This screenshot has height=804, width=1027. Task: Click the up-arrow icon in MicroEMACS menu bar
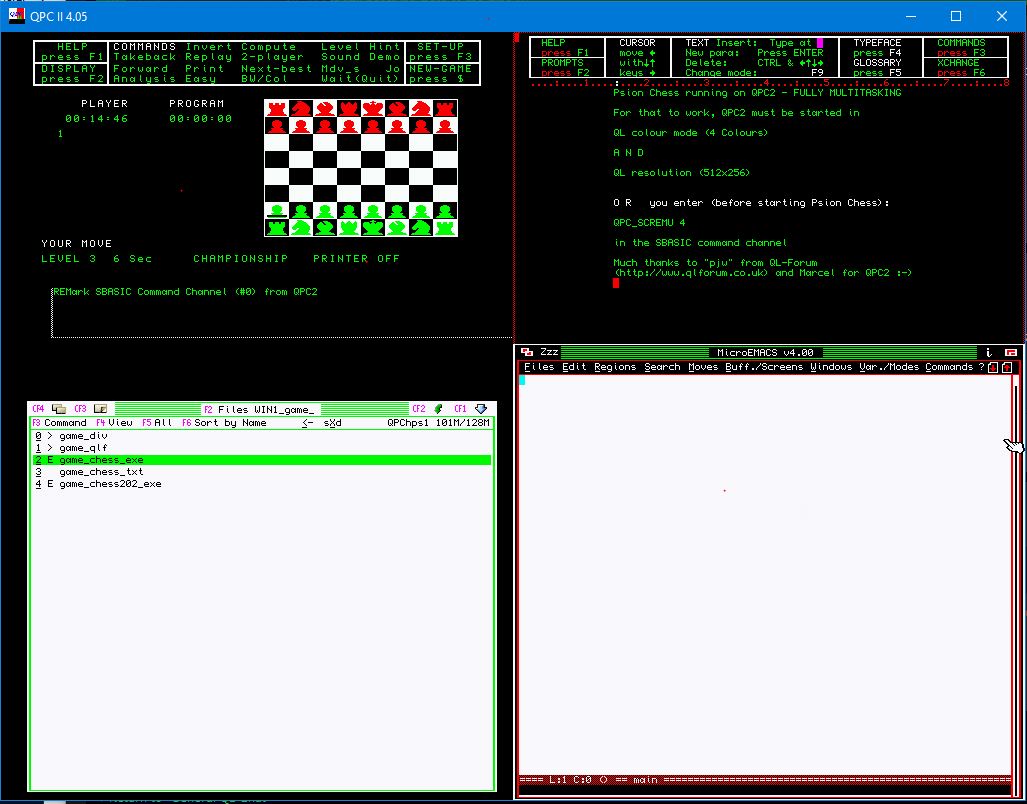1007,367
